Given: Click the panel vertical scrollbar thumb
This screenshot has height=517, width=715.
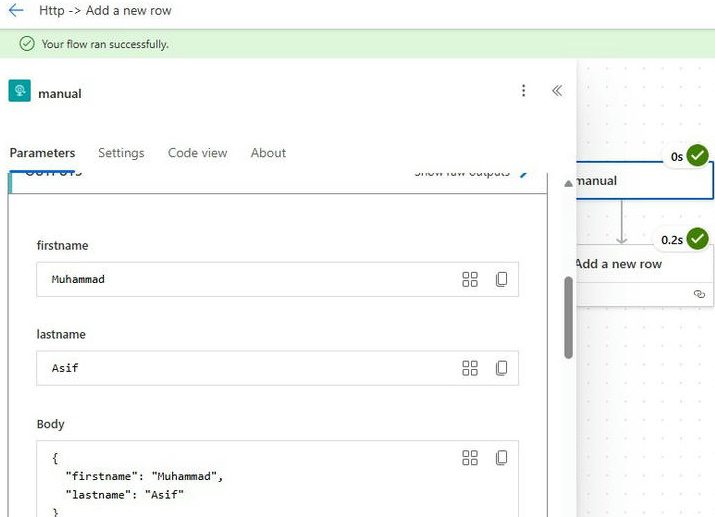Looking at the screenshot, I should pyautogui.click(x=568, y=317).
